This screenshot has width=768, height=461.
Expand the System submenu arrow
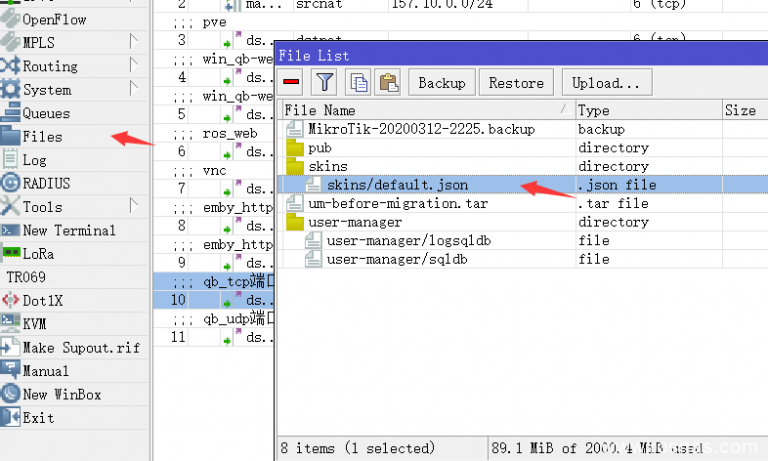[x=133, y=89]
